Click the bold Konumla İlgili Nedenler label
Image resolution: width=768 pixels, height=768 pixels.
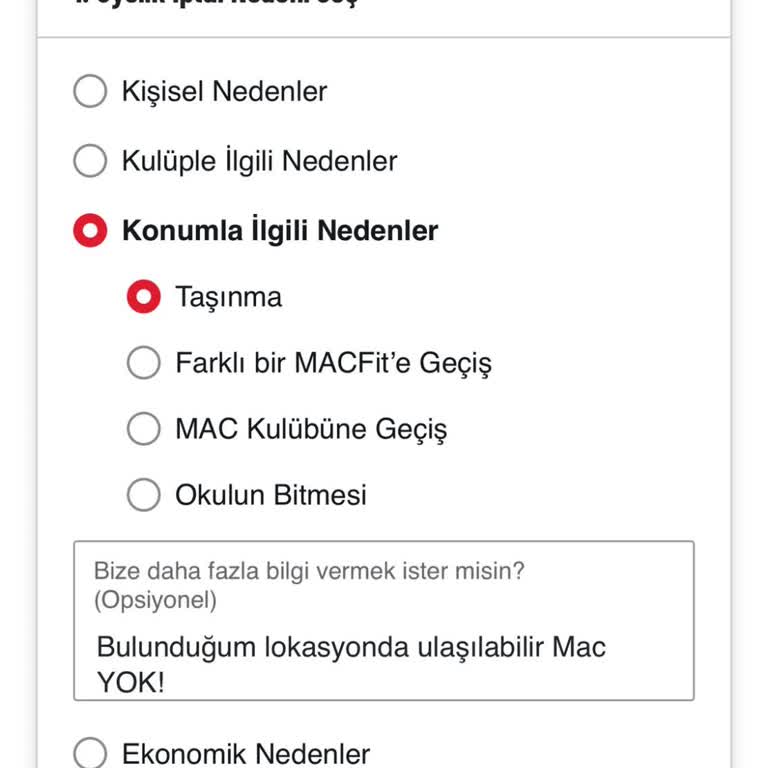280,231
